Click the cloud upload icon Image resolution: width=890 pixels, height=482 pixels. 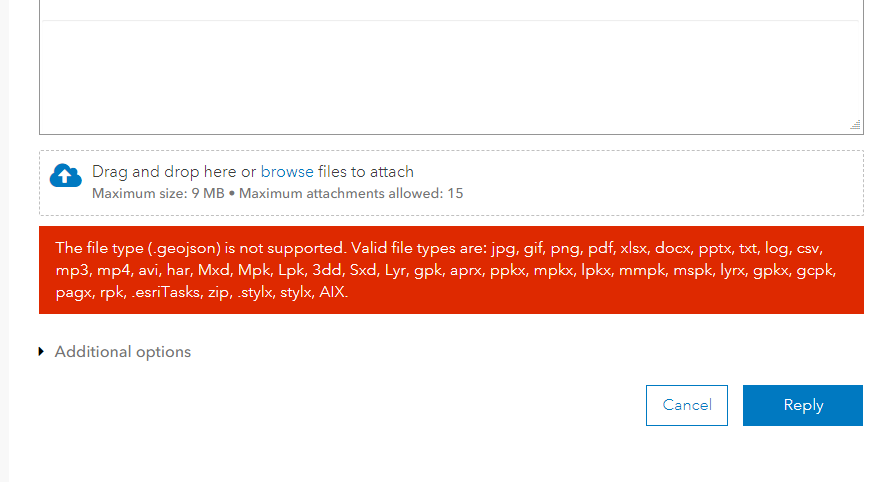pos(65,177)
